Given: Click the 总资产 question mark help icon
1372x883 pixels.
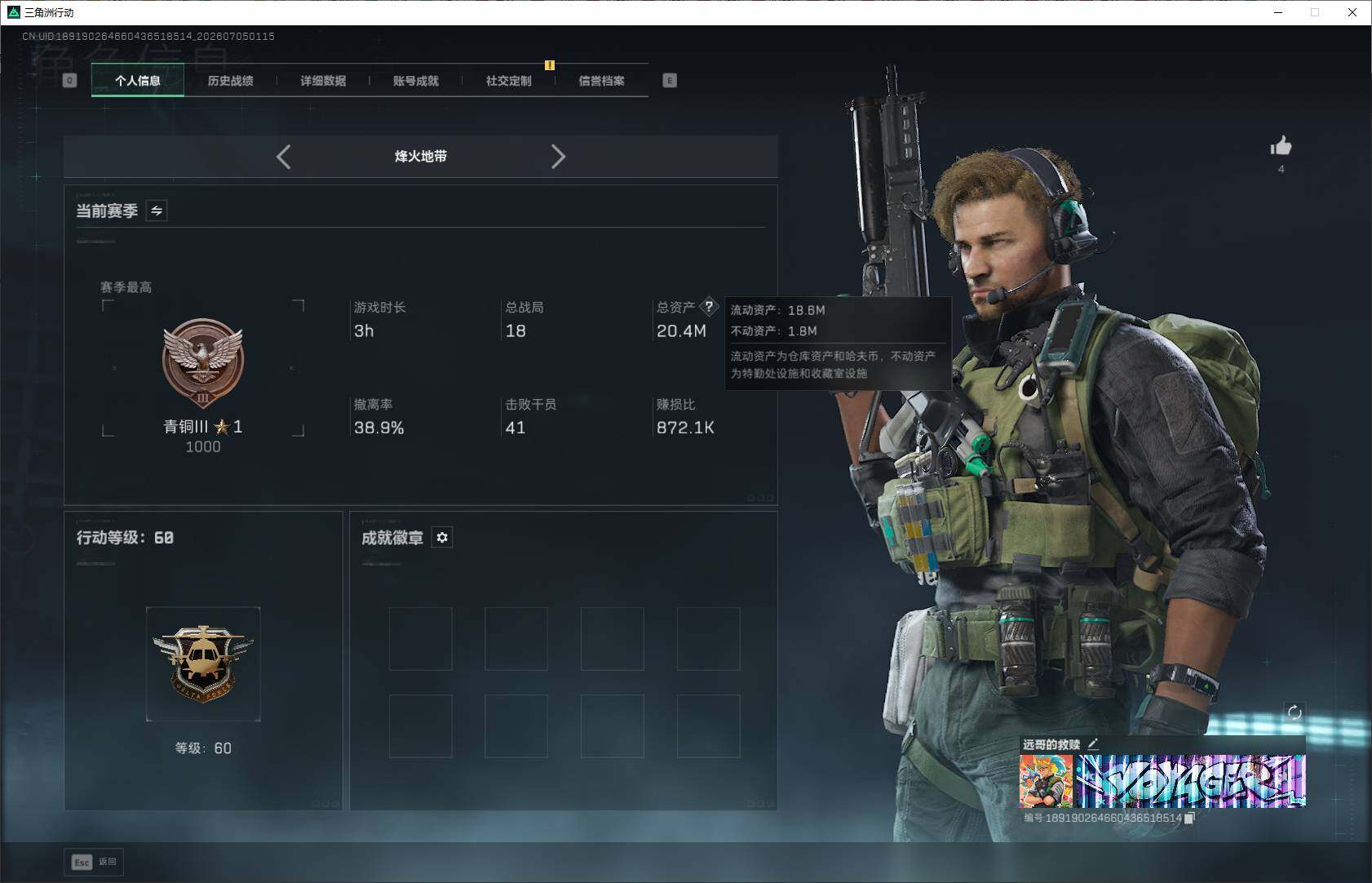Looking at the screenshot, I should (709, 307).
